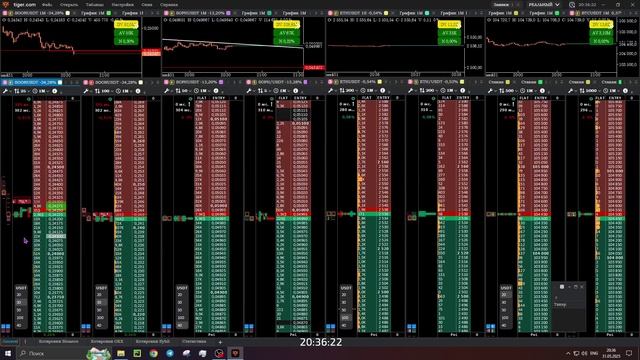Click blue squares icon in ETHUSDT -0,54% order book
This screenshot has width=640, height=360.
331,327
